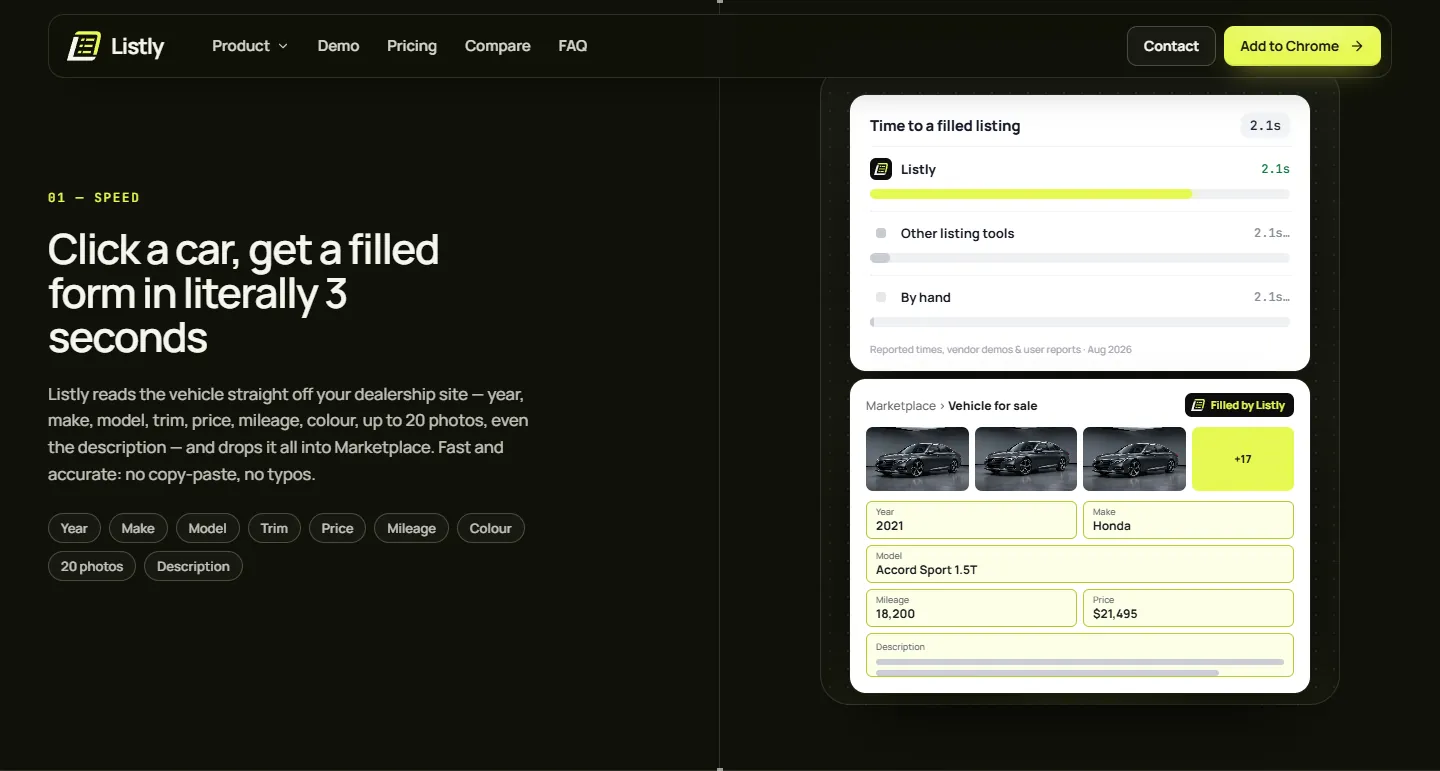This screenshot has height=771, width=1440.
Task: Expand the Product dropdown menu
Action: (x=250, y=46)
